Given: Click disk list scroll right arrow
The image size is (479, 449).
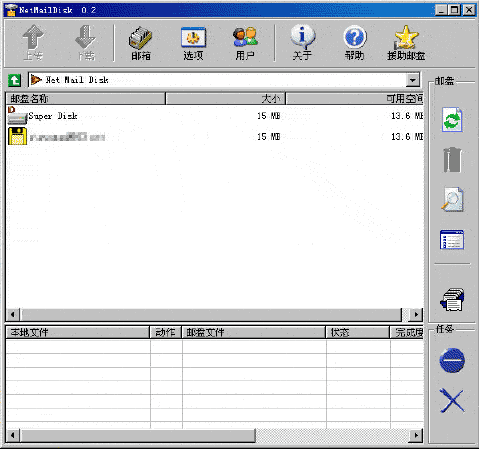Looking at the screenshot, I should point(416,314).
